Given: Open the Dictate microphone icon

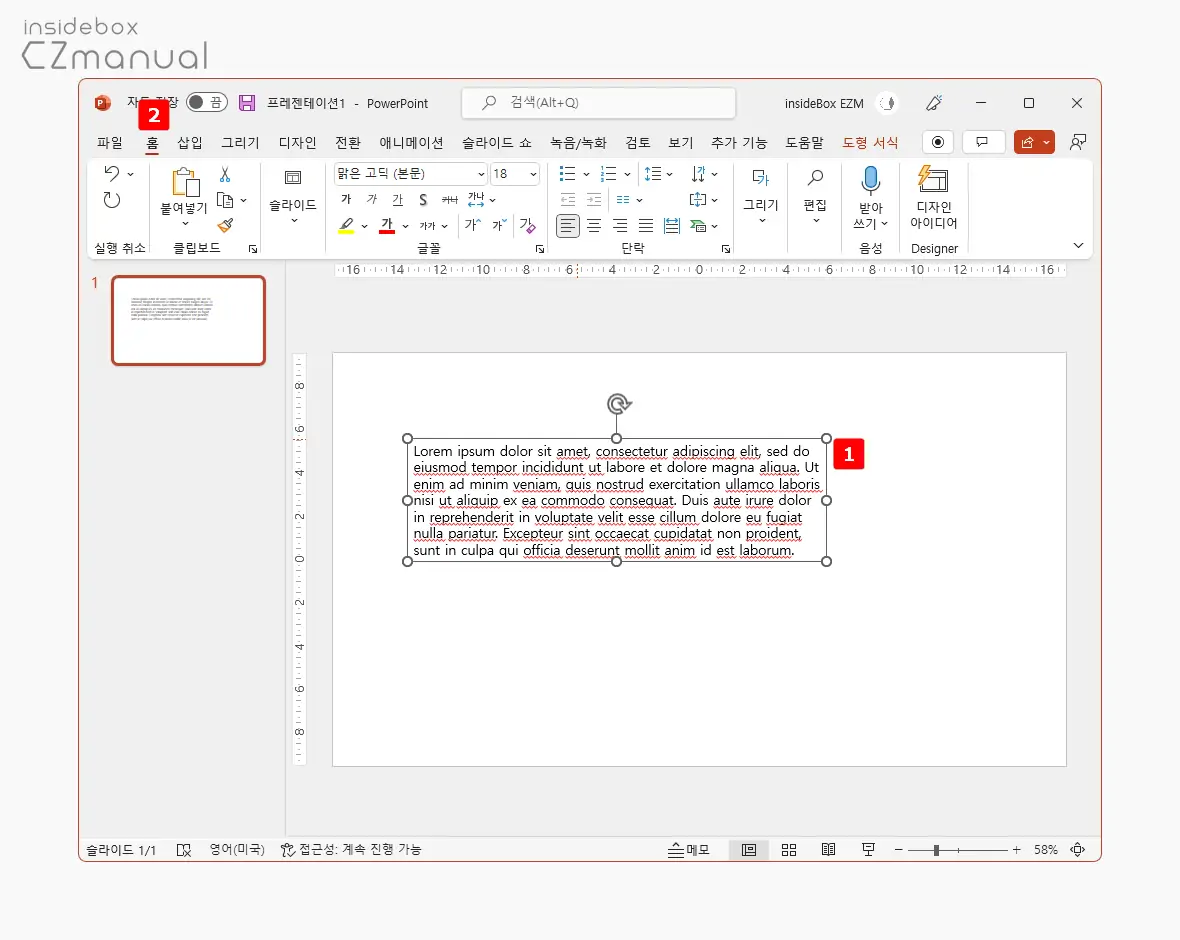Looking at the screenshot, I should tap(870, 180).
